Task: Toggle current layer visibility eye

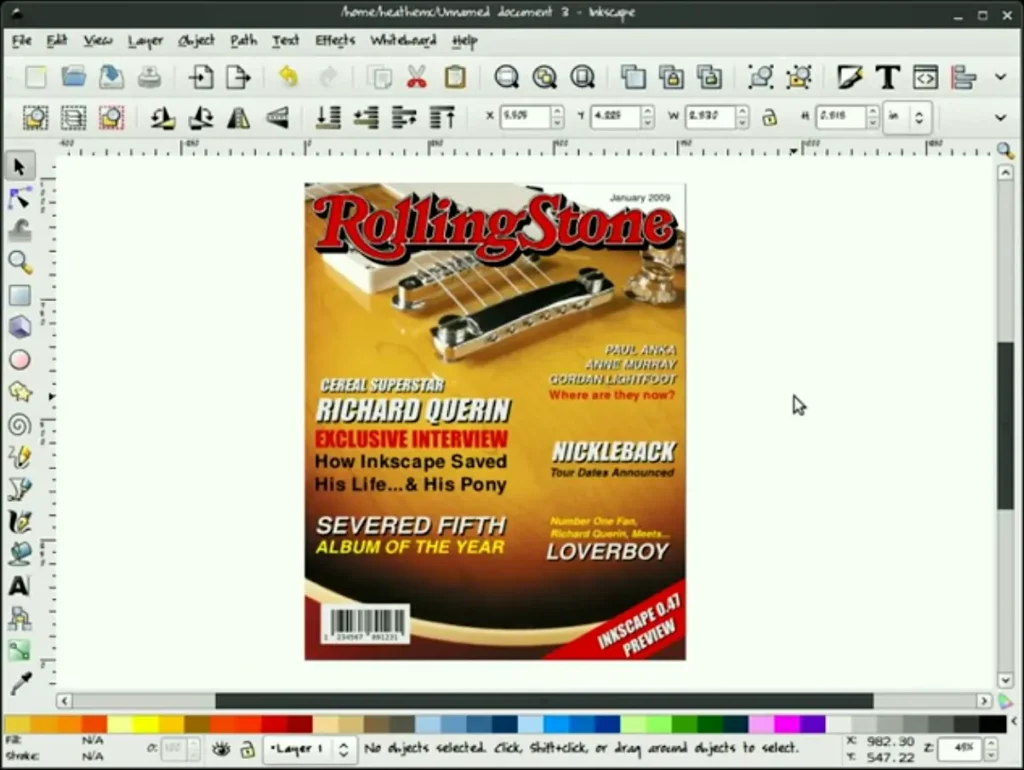Action: click(221, 748)
